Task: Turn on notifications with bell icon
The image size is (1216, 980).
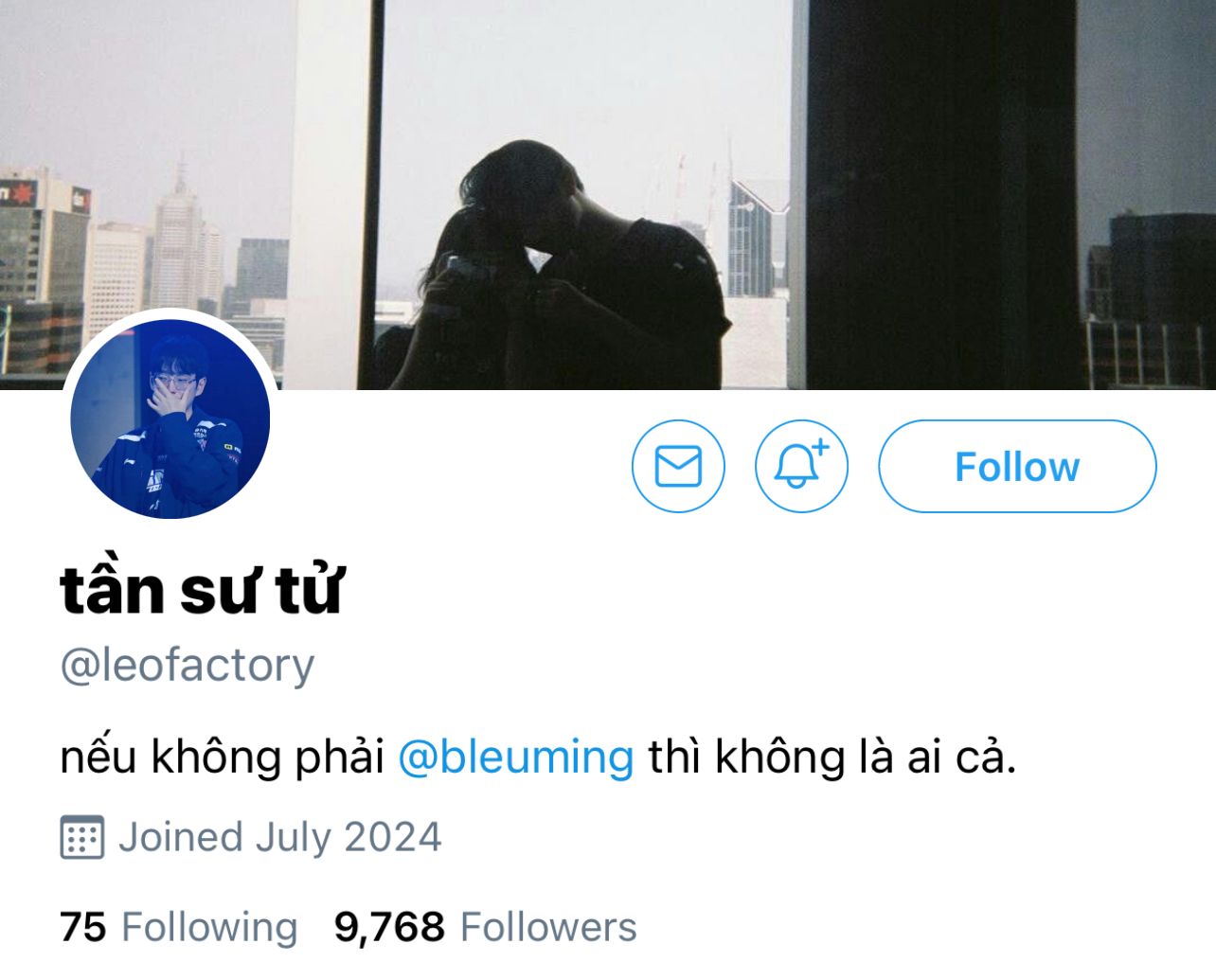Action: click(801, 466)
